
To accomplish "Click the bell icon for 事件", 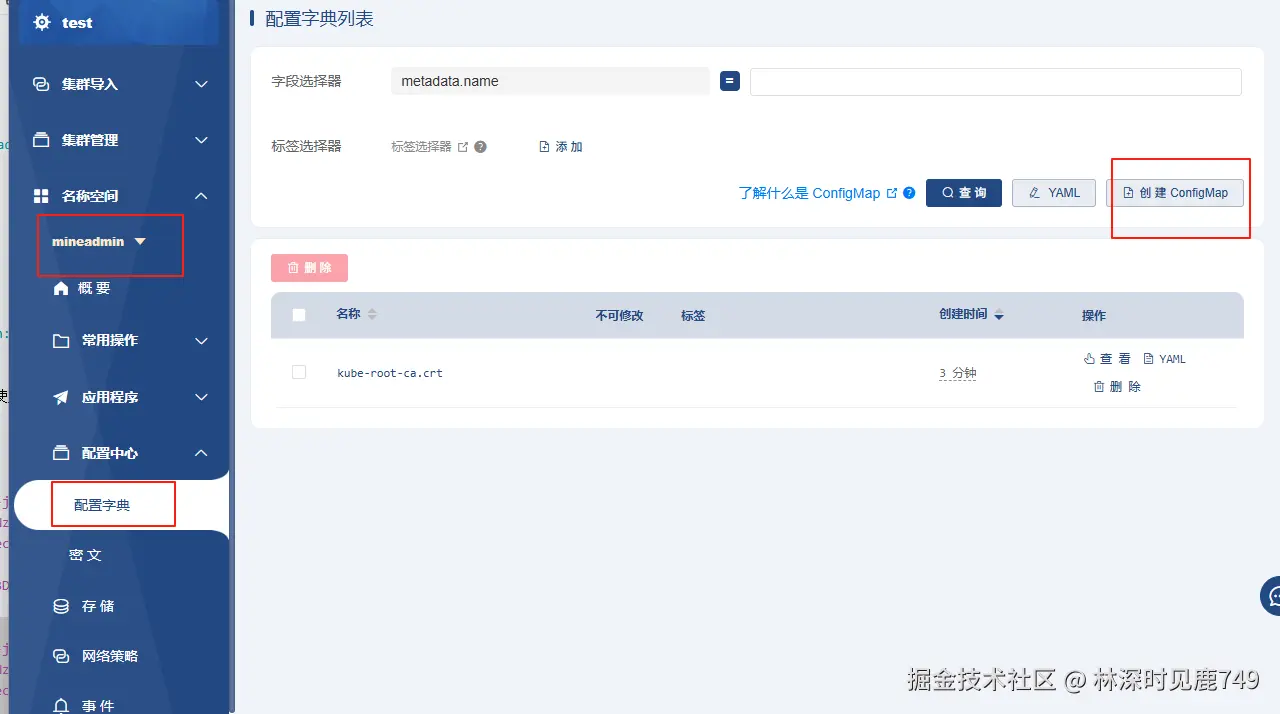I will tap(61, 705).
